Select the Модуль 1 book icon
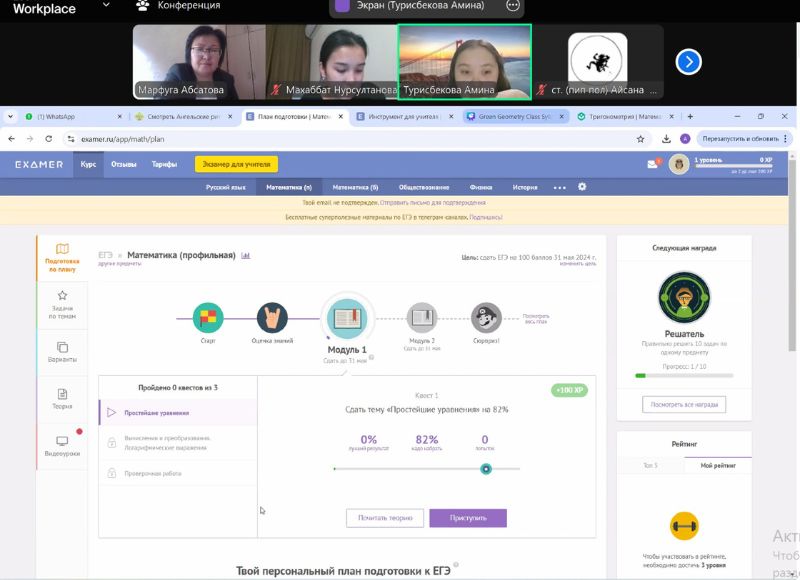The image size is (800, 580). point(346,318)
